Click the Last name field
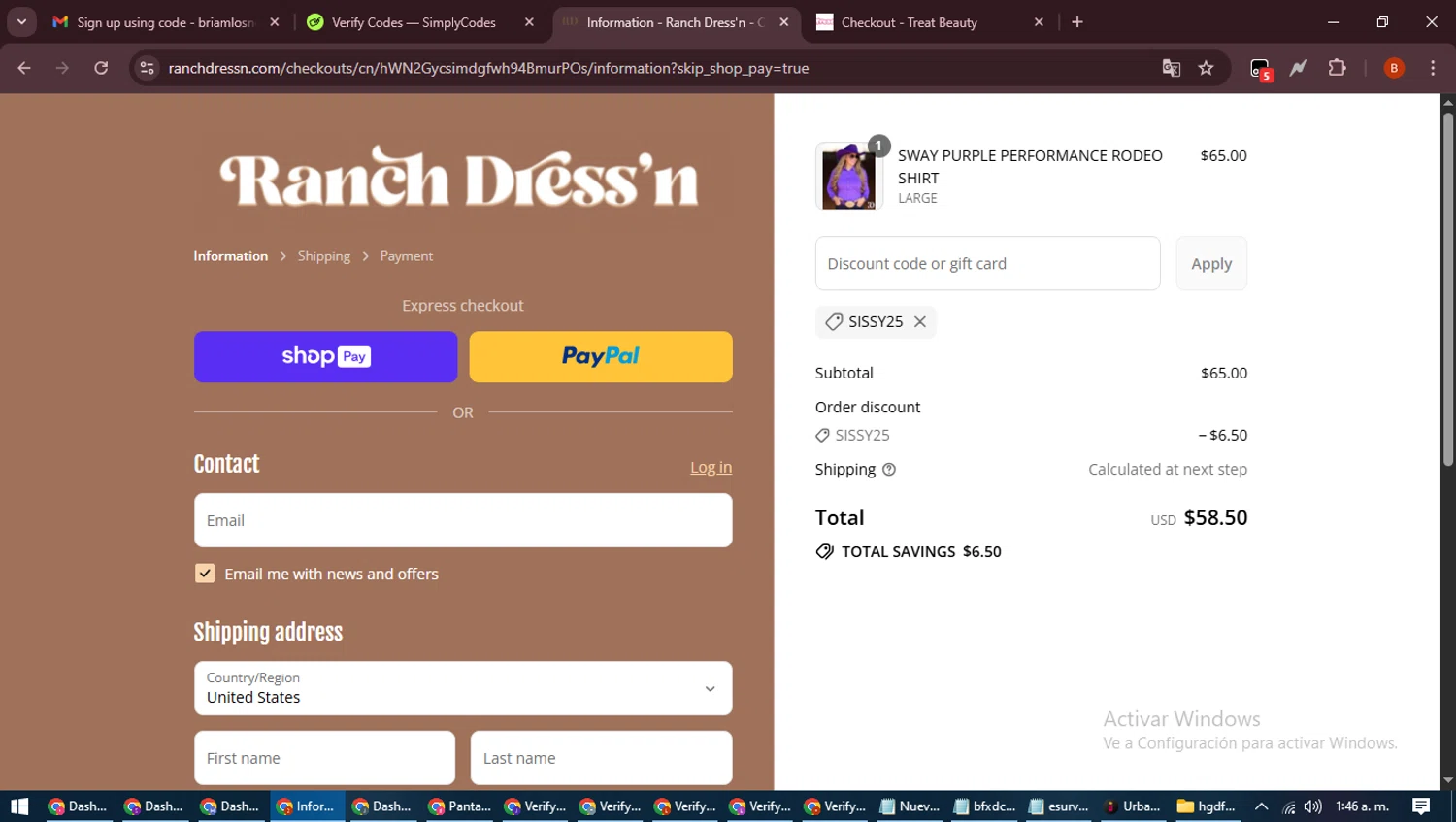Screen dimensions: 1456x822 601,758
